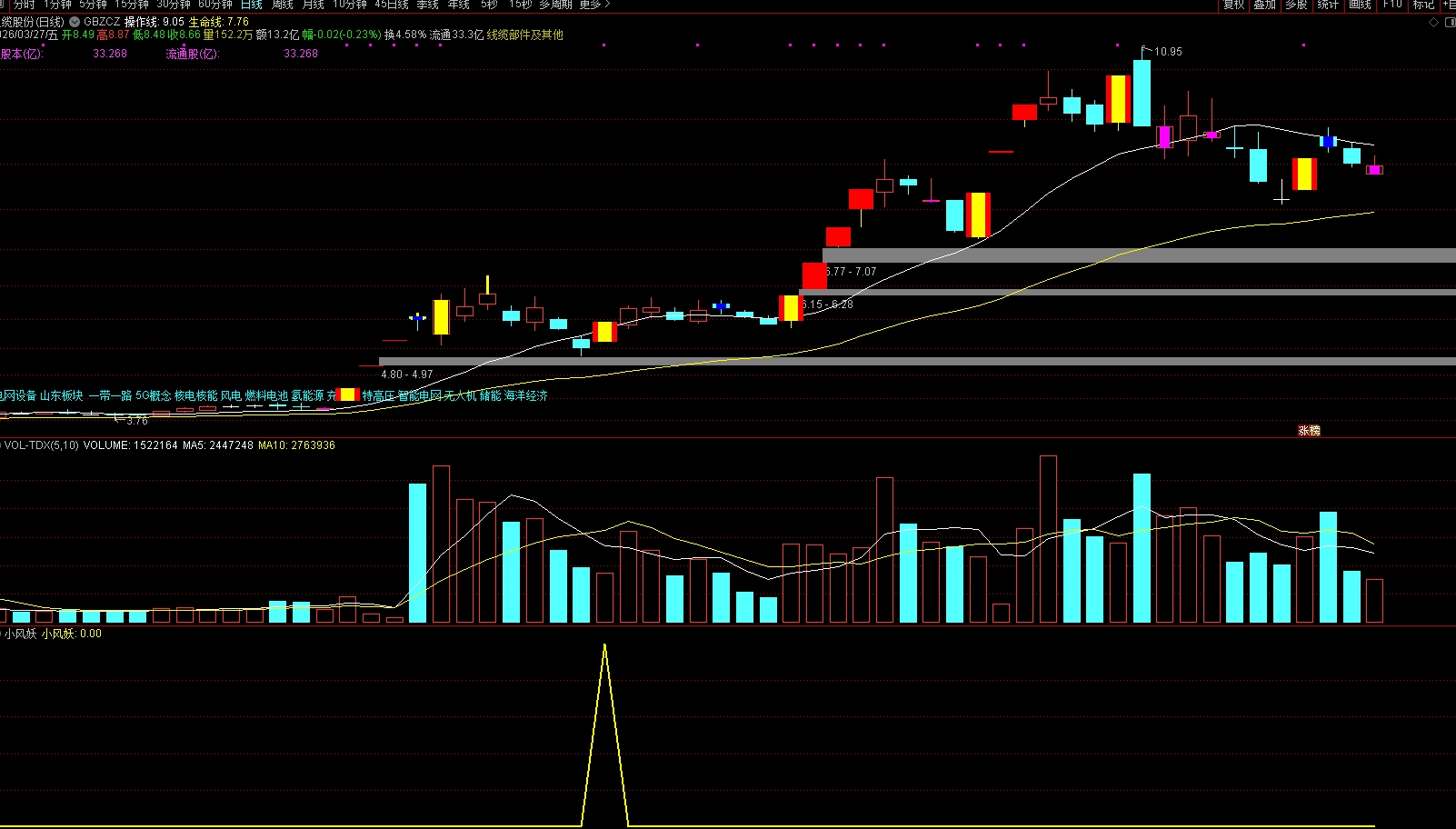Screen dimensions: 1456x829
Task: Click the 股本(亿) label
Action: pos(22,54)
